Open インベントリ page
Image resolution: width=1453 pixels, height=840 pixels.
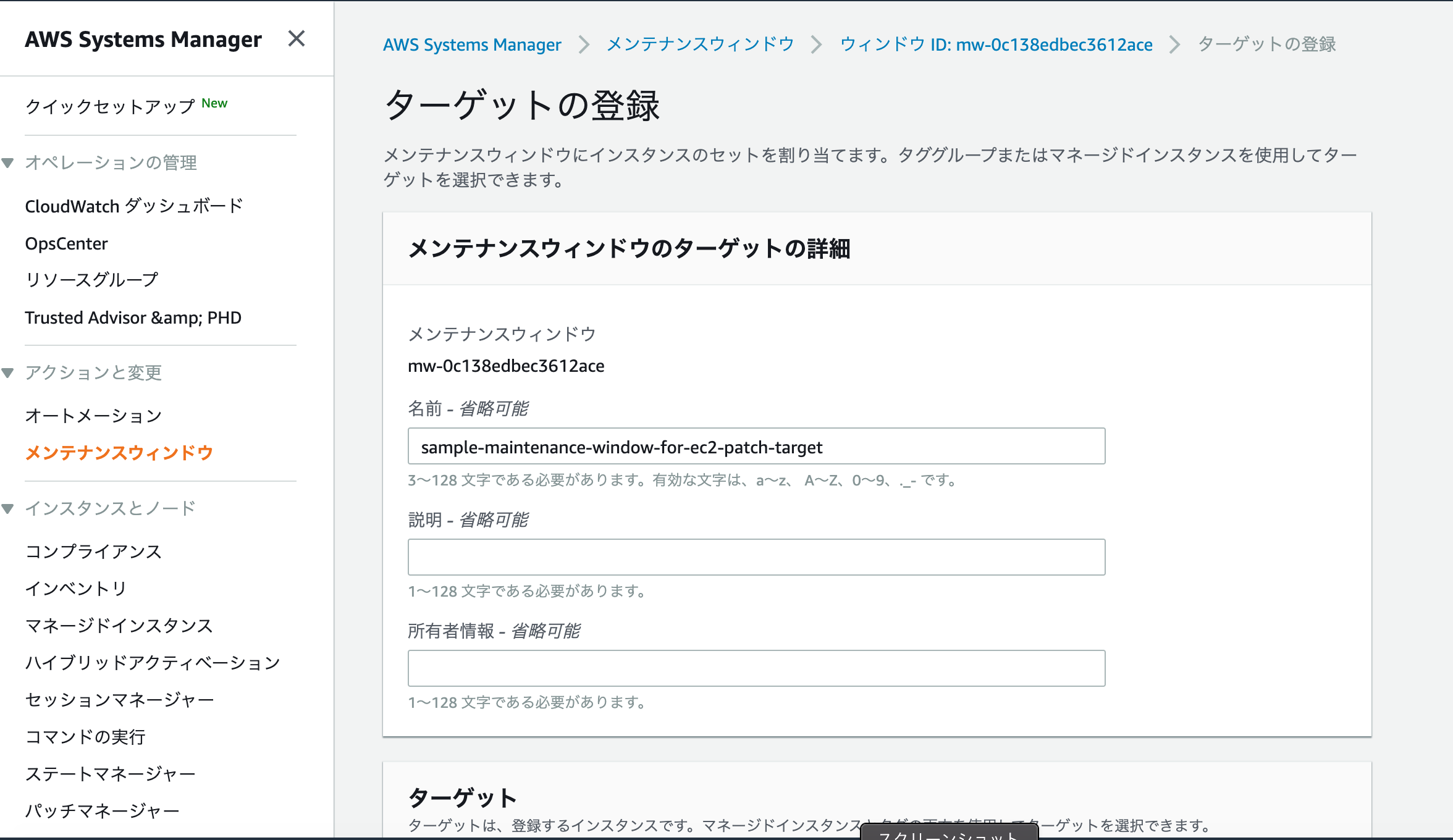[x=76, y=589]
